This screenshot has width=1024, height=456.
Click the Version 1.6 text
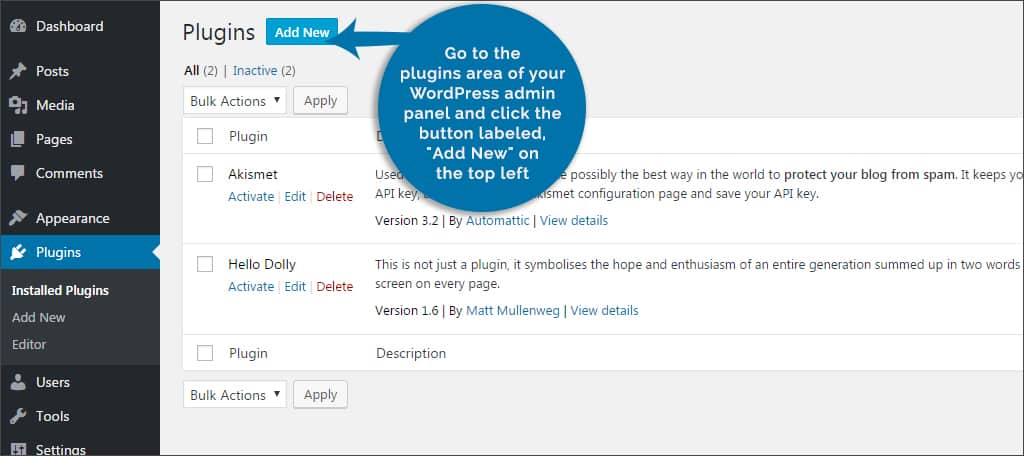(407, 311)
